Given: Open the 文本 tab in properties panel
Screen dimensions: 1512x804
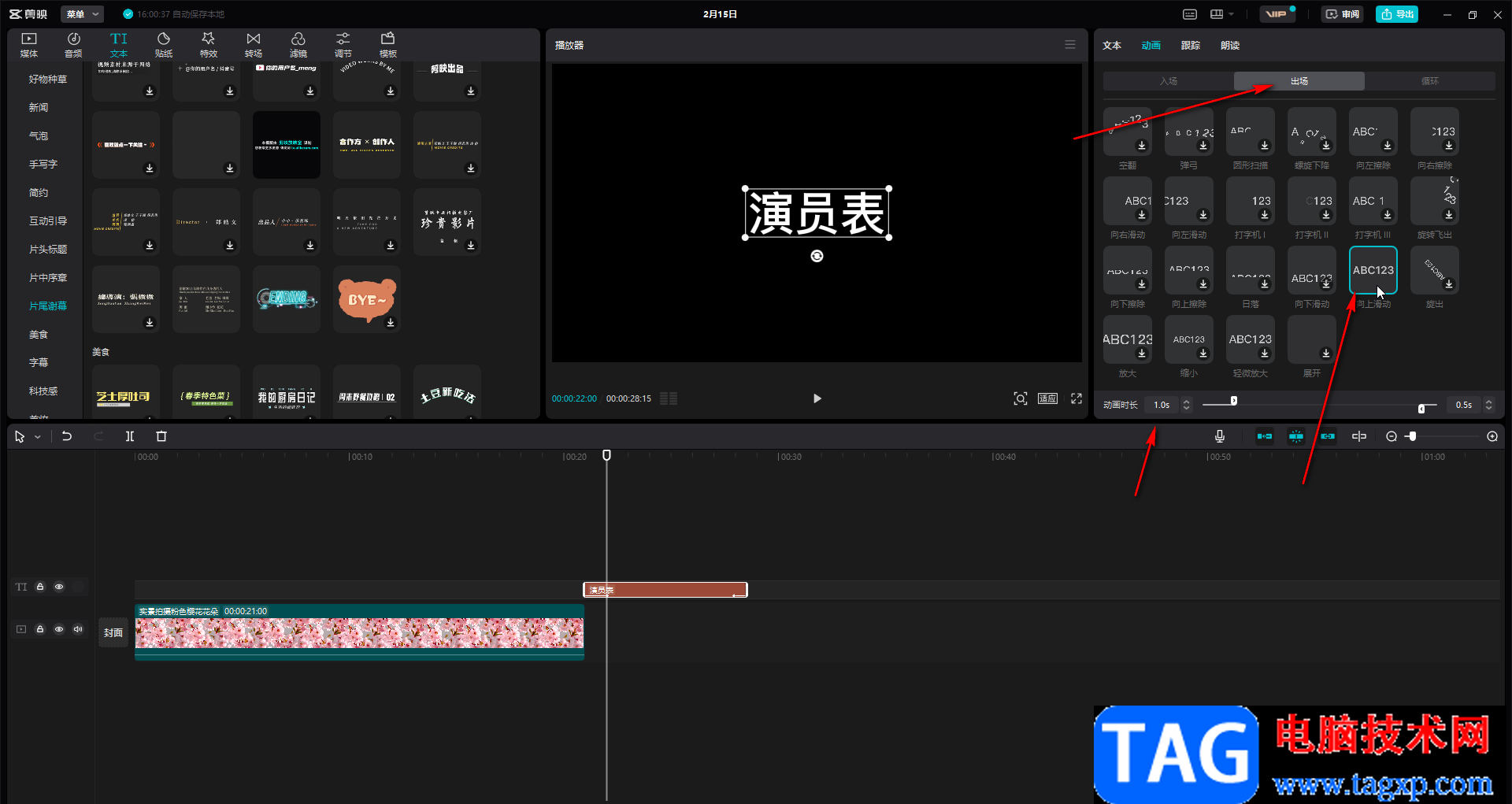Looking at the screenshot, I should (x=1112, y=46).
